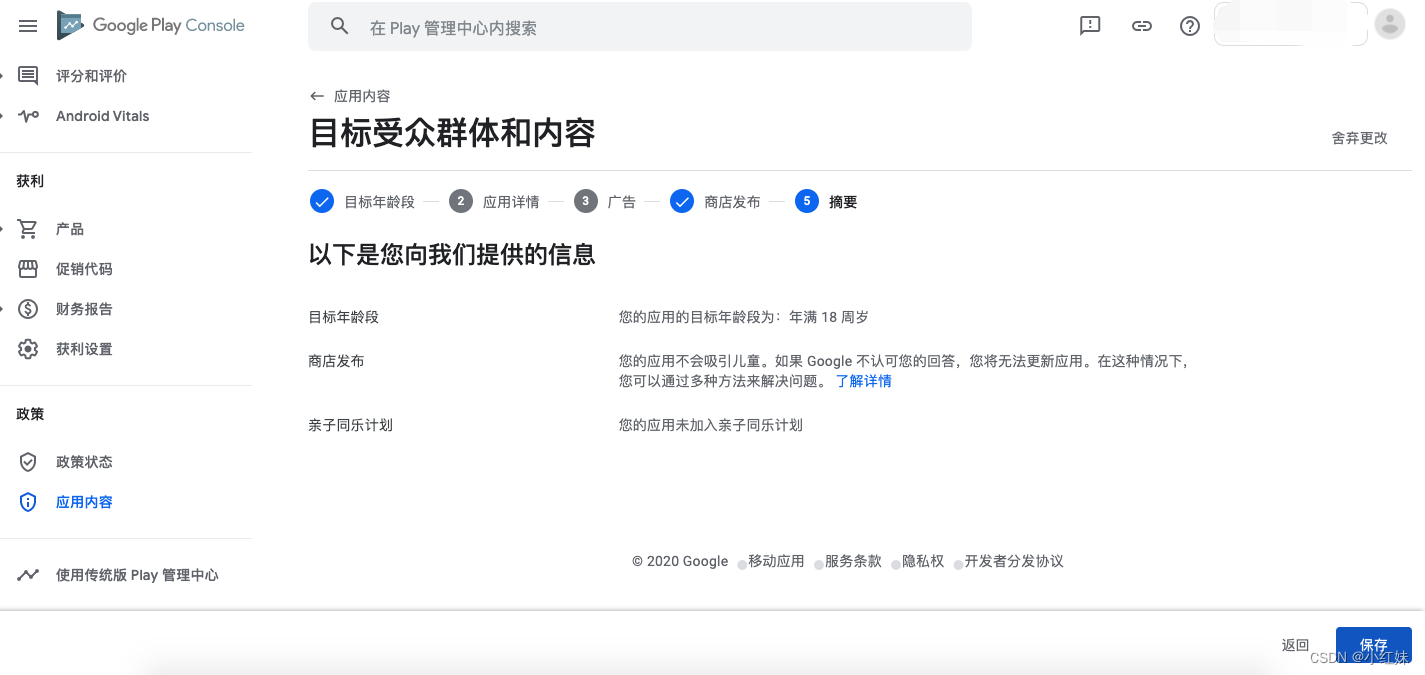Click the 保存 button
1425x675 pixels.
(x=1373, y=645)
